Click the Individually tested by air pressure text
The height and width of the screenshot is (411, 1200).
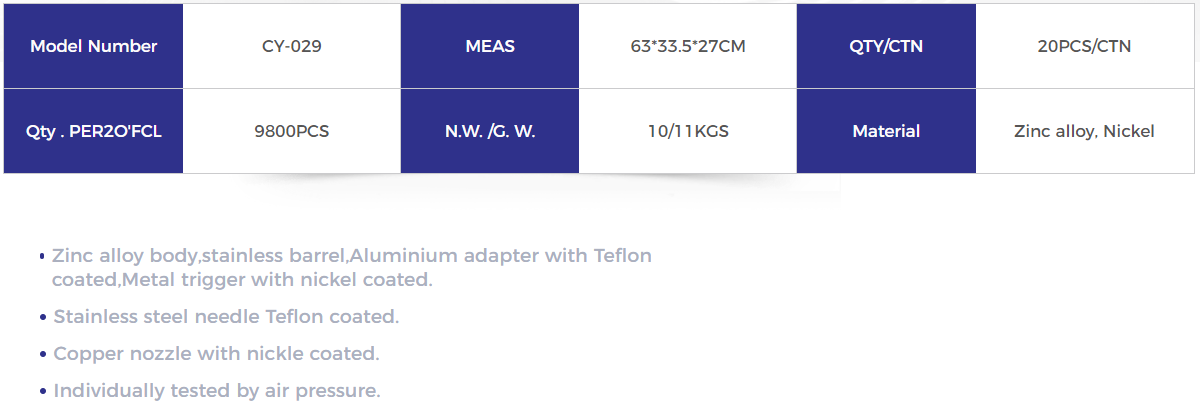tap(217, 391)
